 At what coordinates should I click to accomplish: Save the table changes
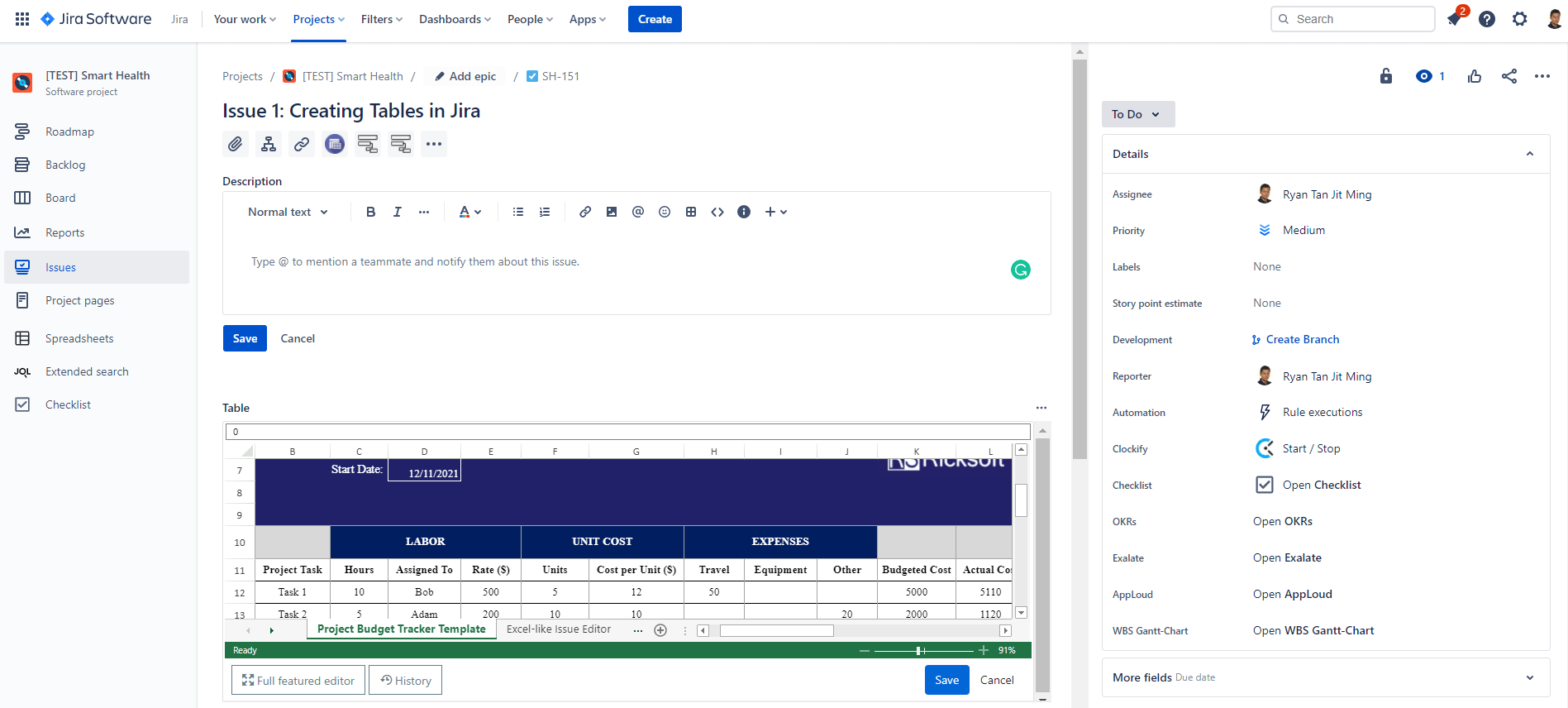(947, 680)
